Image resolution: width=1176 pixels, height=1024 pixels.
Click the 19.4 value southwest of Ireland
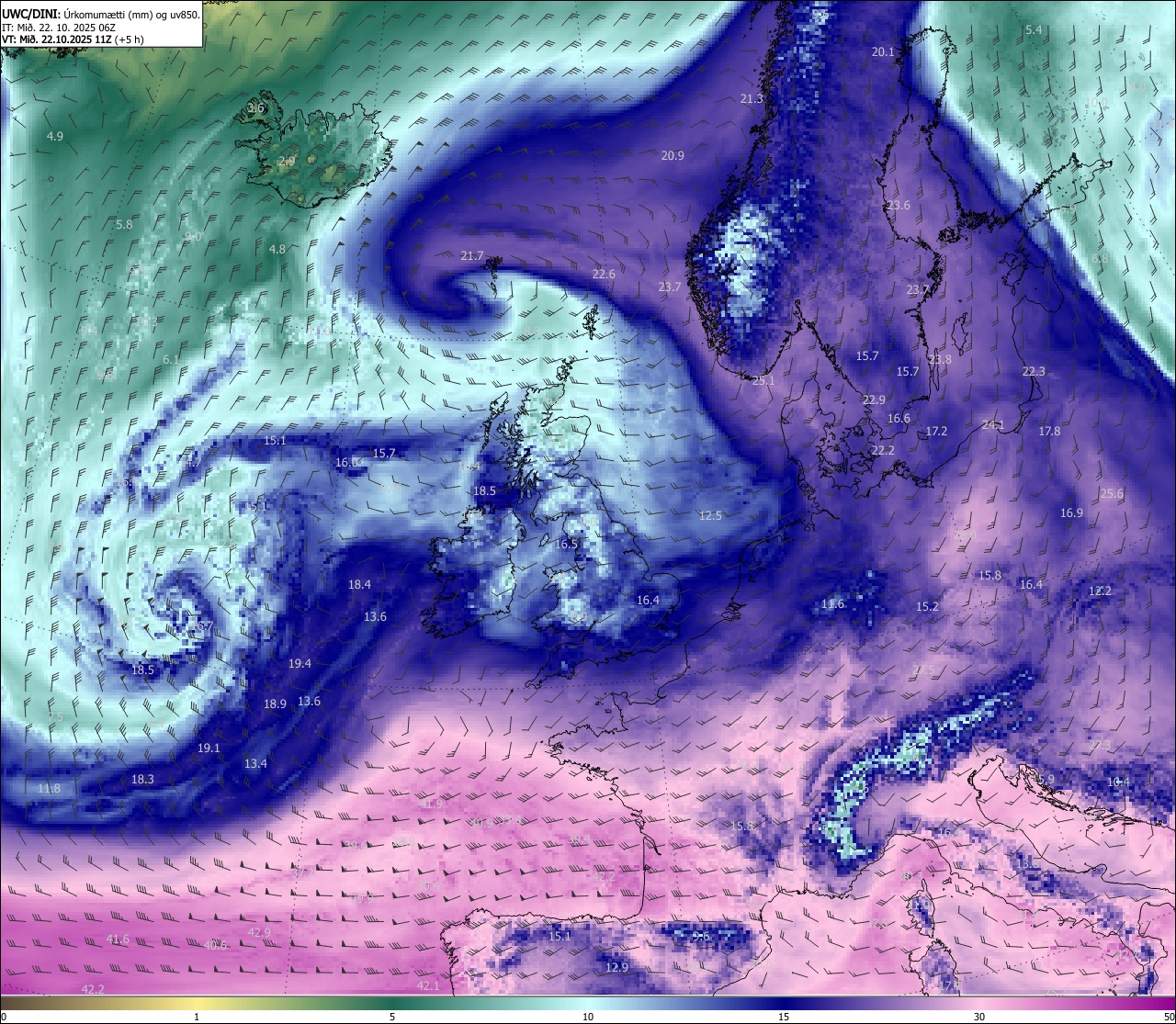click(300, 663)
